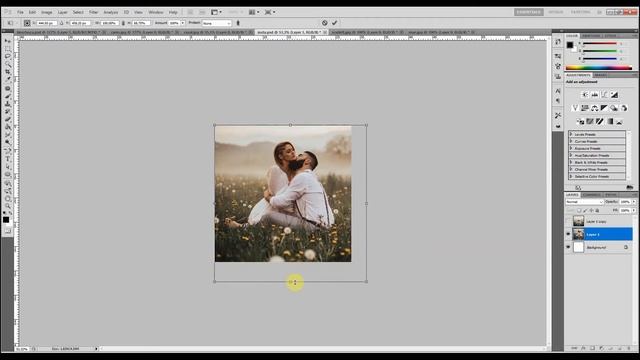Add a Selective Color adjustment
The height and width of the screenshot is (360, 640).
(619, 122)
